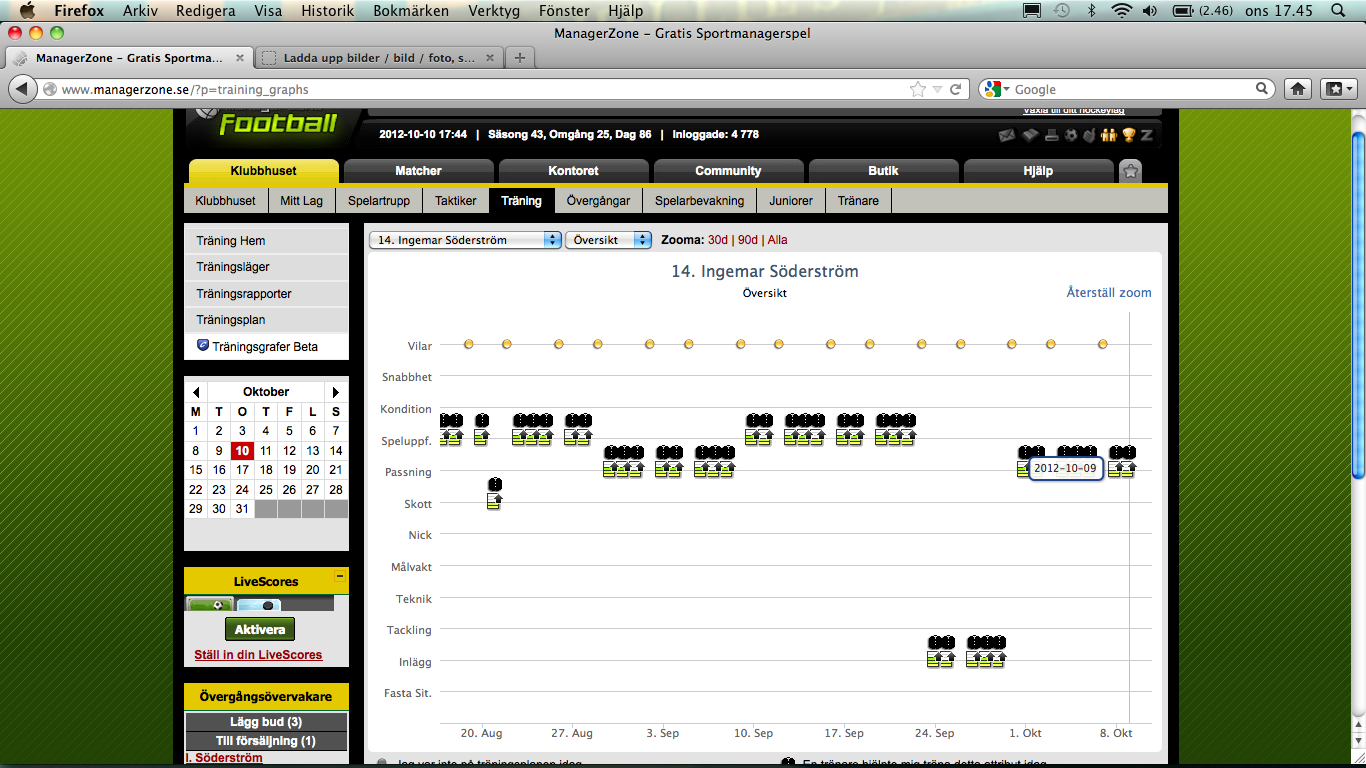This screenshot has height=768, width=1366.
Task: Select October 24 in the calendar
Action: 242,490
